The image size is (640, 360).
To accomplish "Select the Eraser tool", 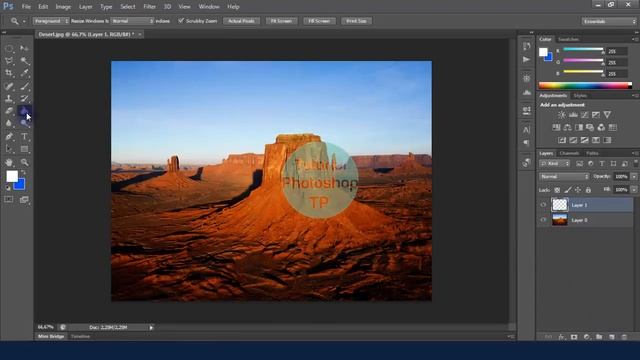I will (x=9, y=111).
